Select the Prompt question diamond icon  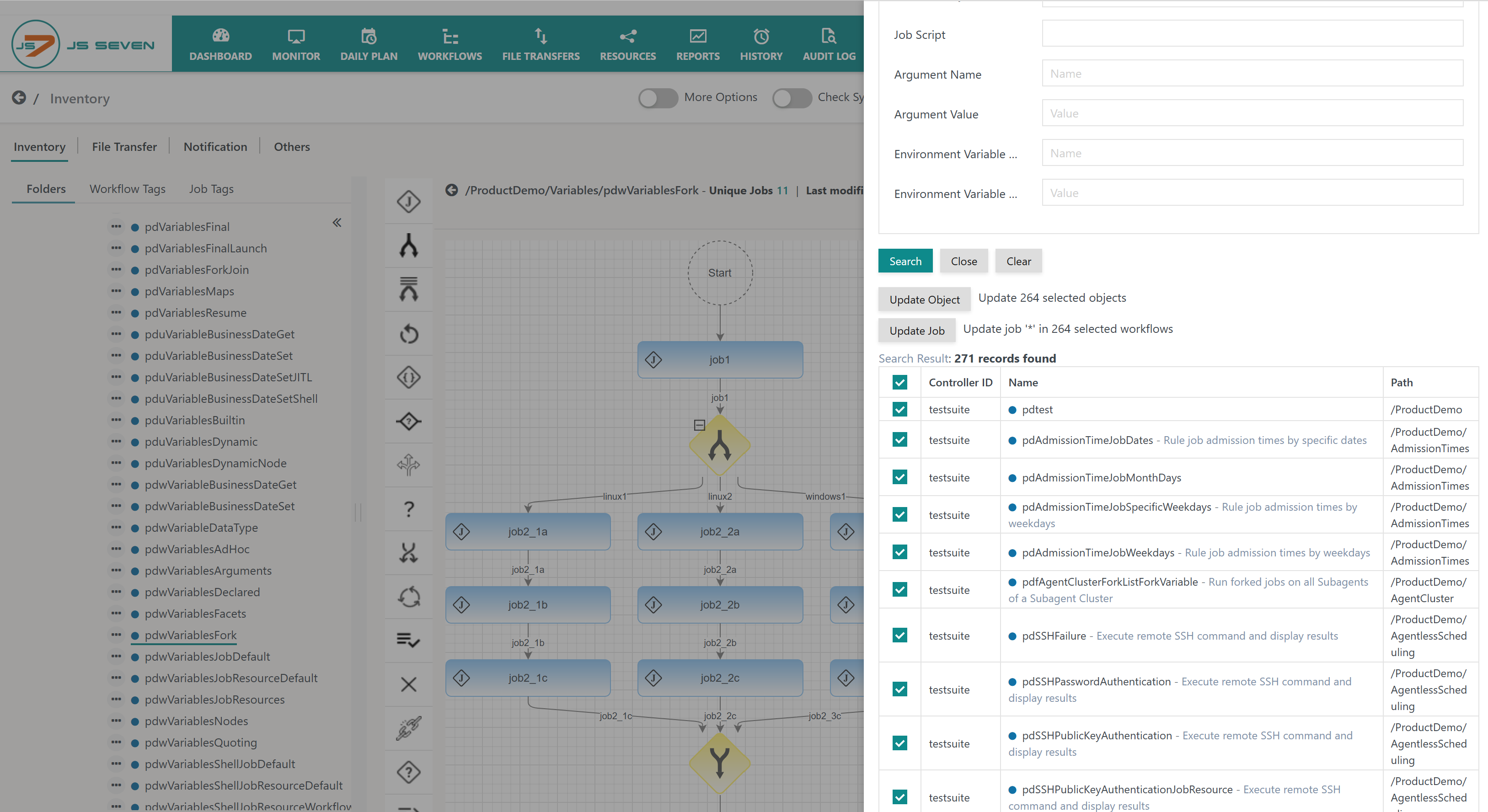408,772
